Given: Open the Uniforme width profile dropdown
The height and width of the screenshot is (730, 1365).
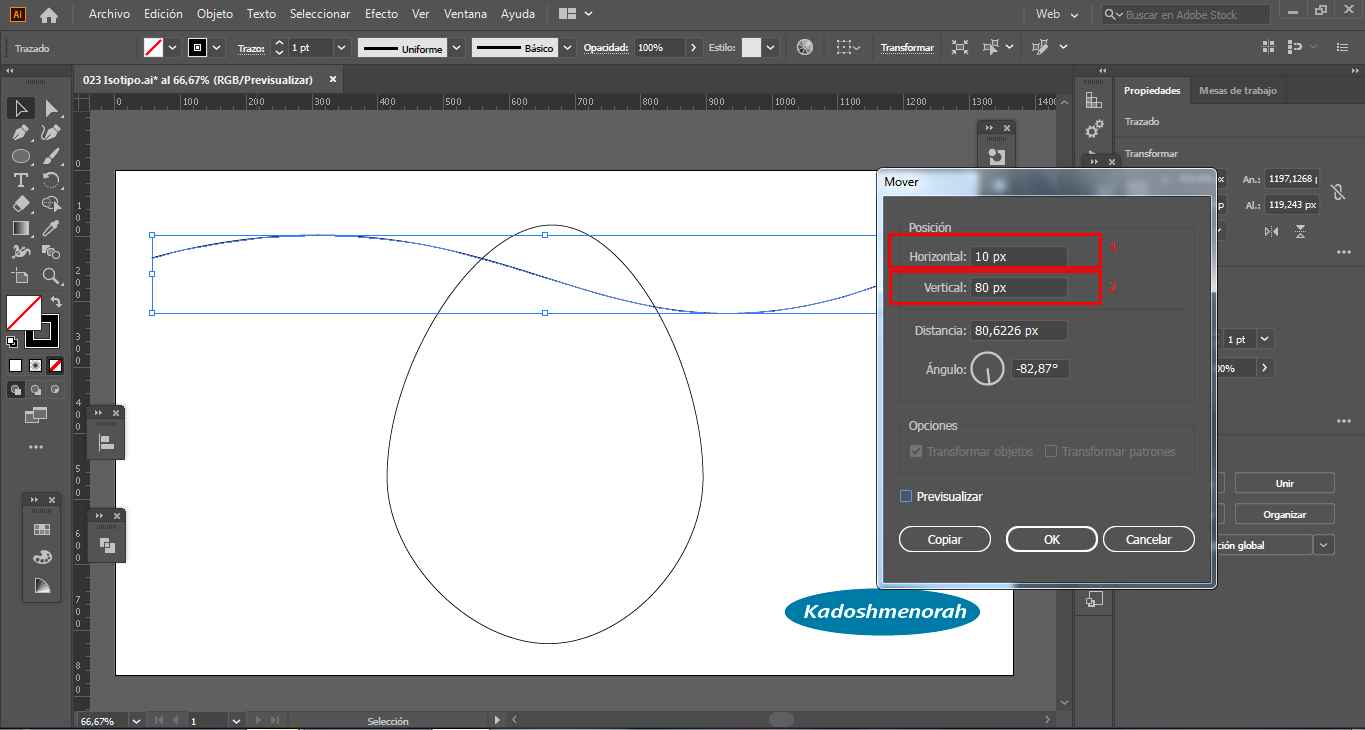Looking at the screenshot, I should (457, 47).
